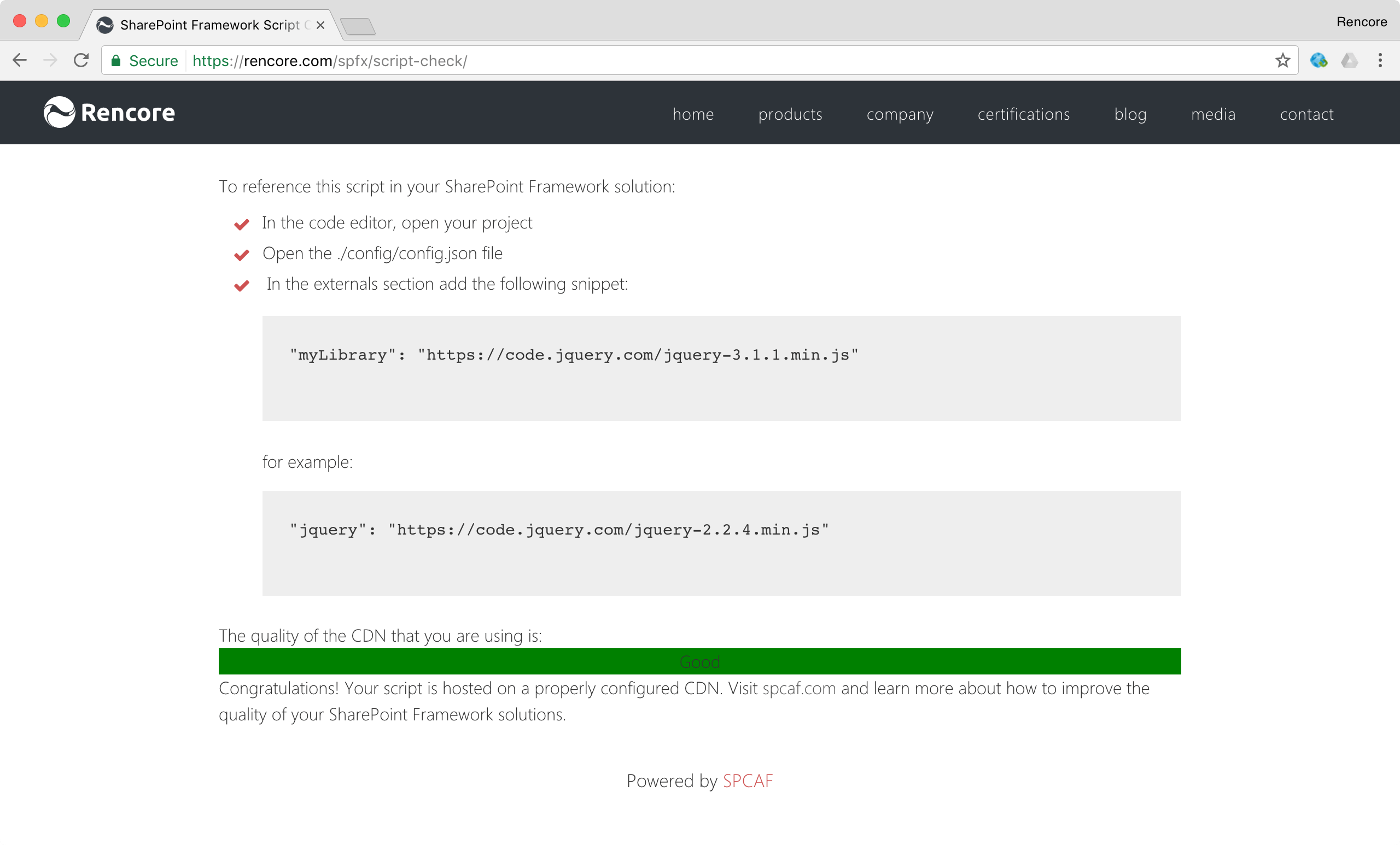This screenshot has width=1400, height=845.
Task: Open the media menu item
Action: tap(1213, 114)
